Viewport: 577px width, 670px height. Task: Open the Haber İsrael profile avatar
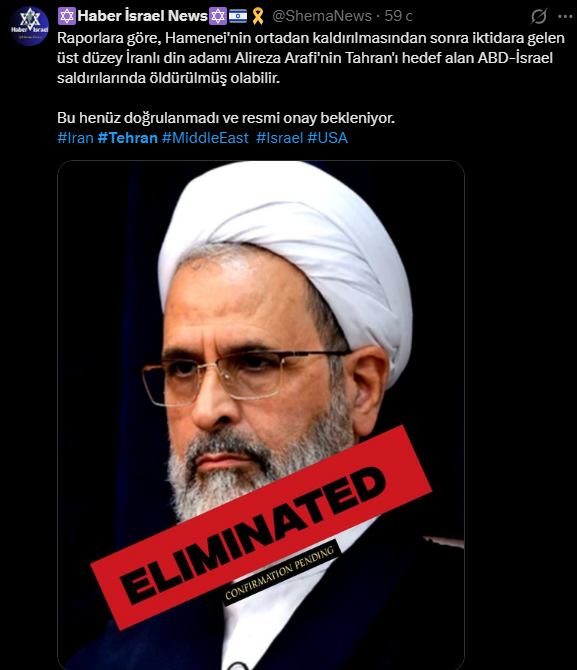click(x=29, y=26)
